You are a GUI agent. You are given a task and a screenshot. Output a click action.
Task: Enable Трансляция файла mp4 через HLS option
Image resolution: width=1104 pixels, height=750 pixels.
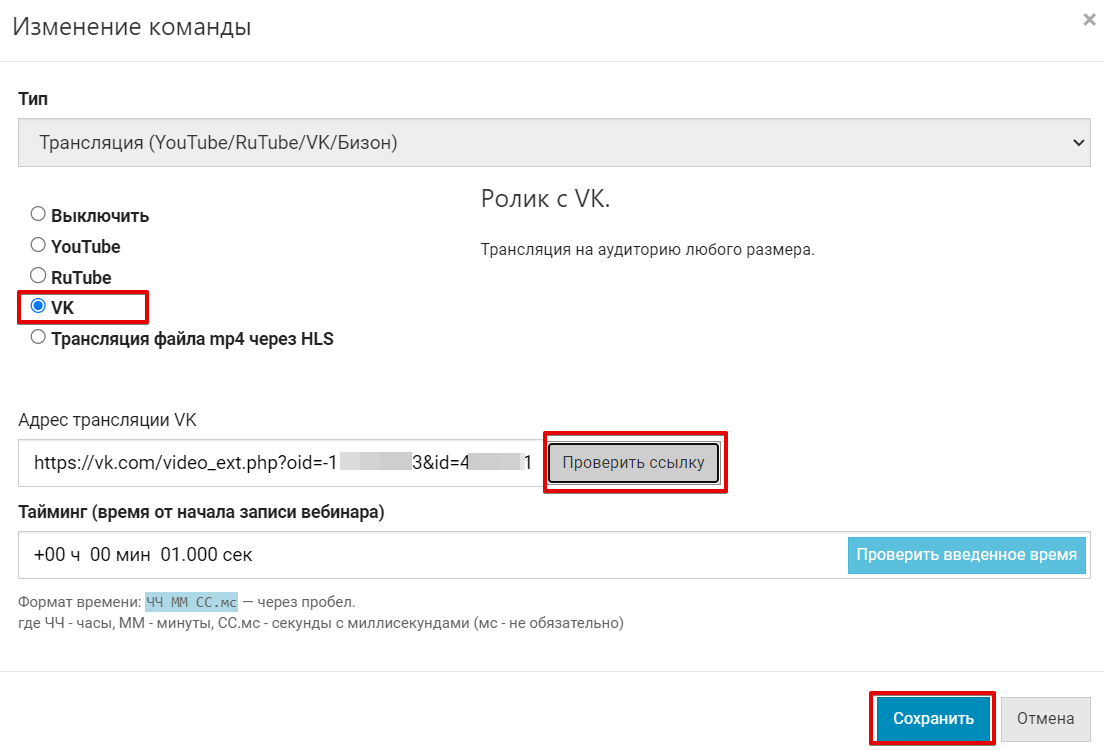tap(38, 338)
